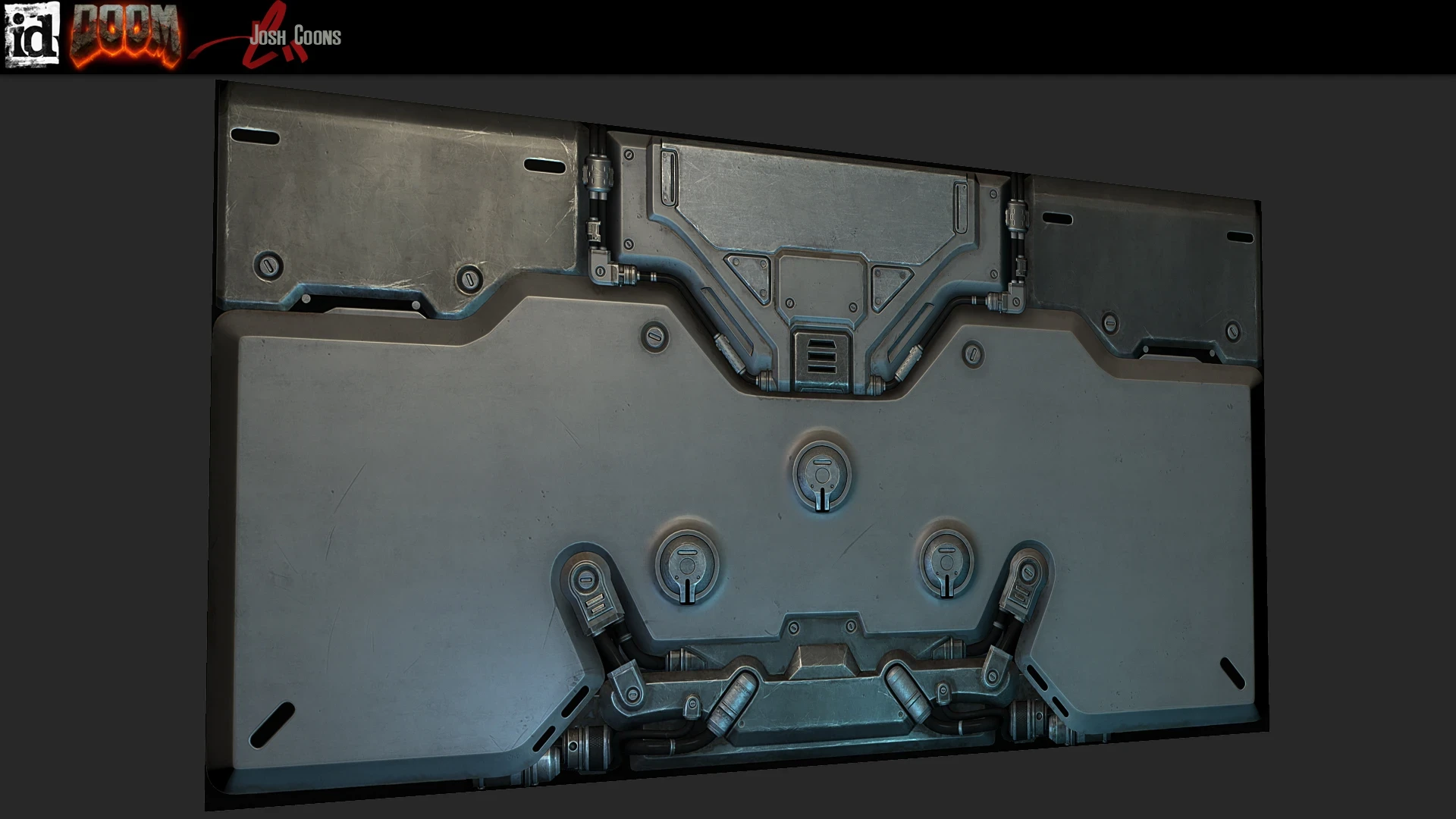Click the screw head left of the center vent

(x=654, y=336)
